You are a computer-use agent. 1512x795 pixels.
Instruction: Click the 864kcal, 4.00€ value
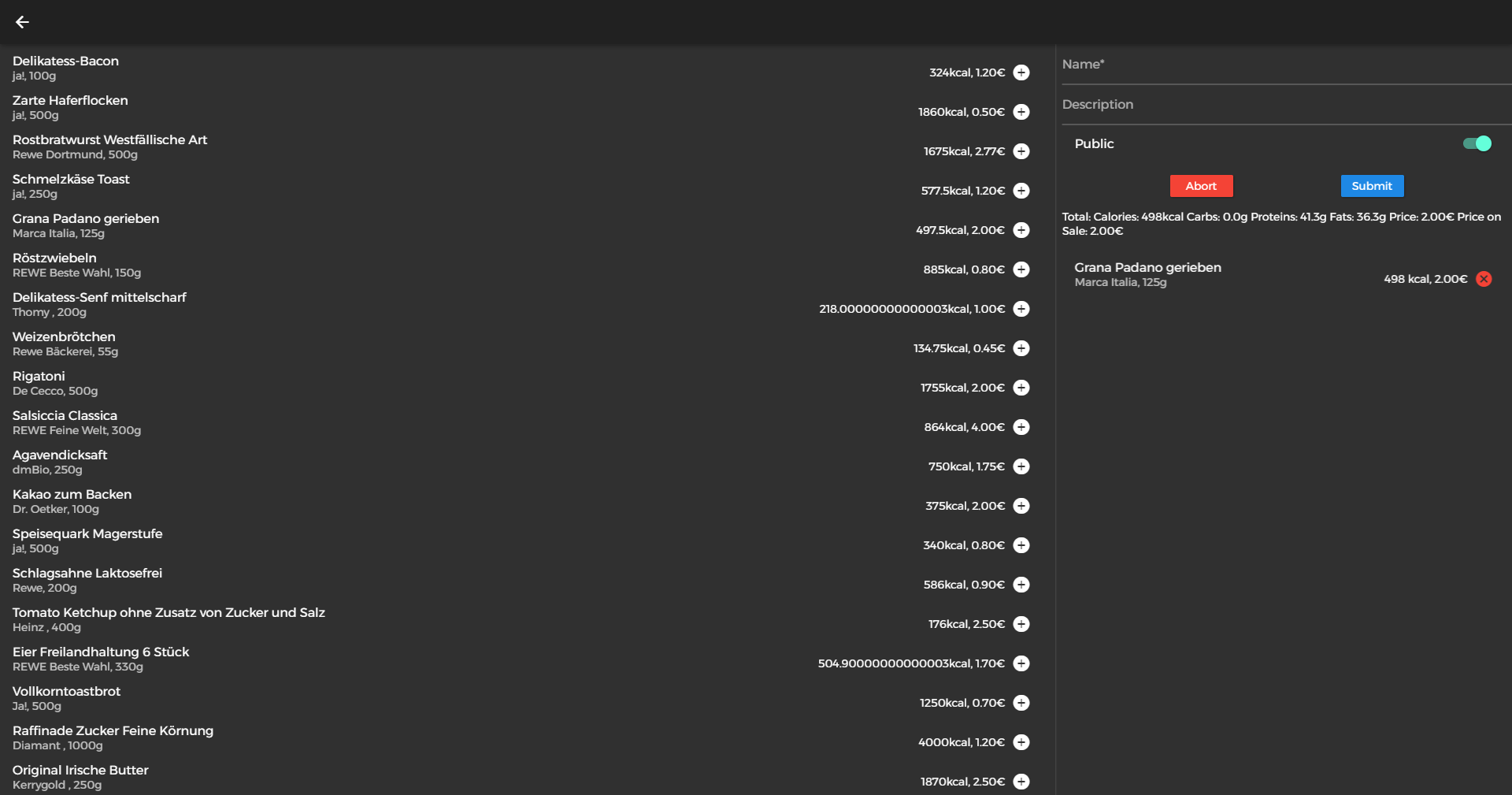965,427
